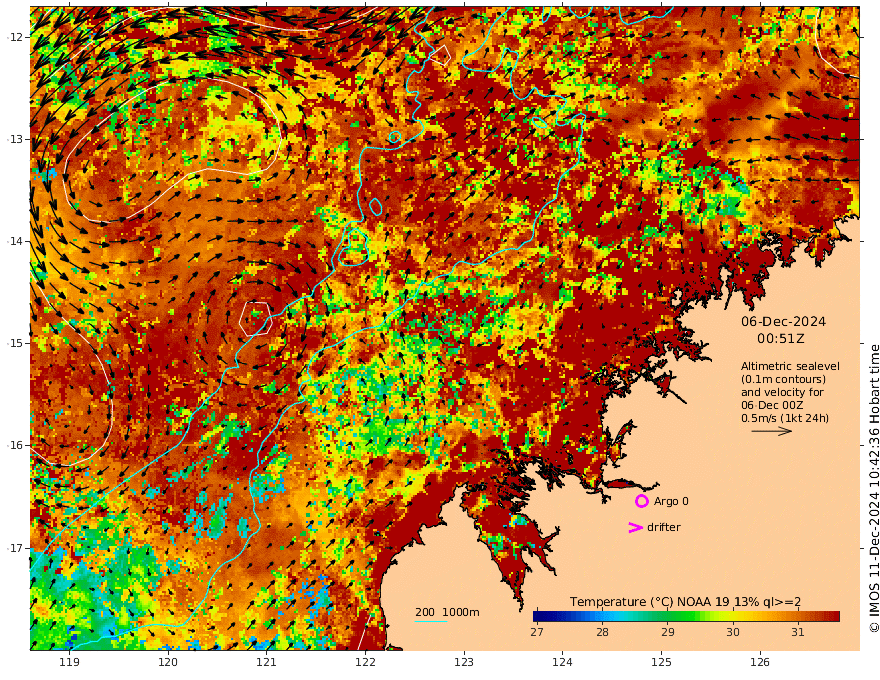Click the colorbar tick label 31

(798, 632)
